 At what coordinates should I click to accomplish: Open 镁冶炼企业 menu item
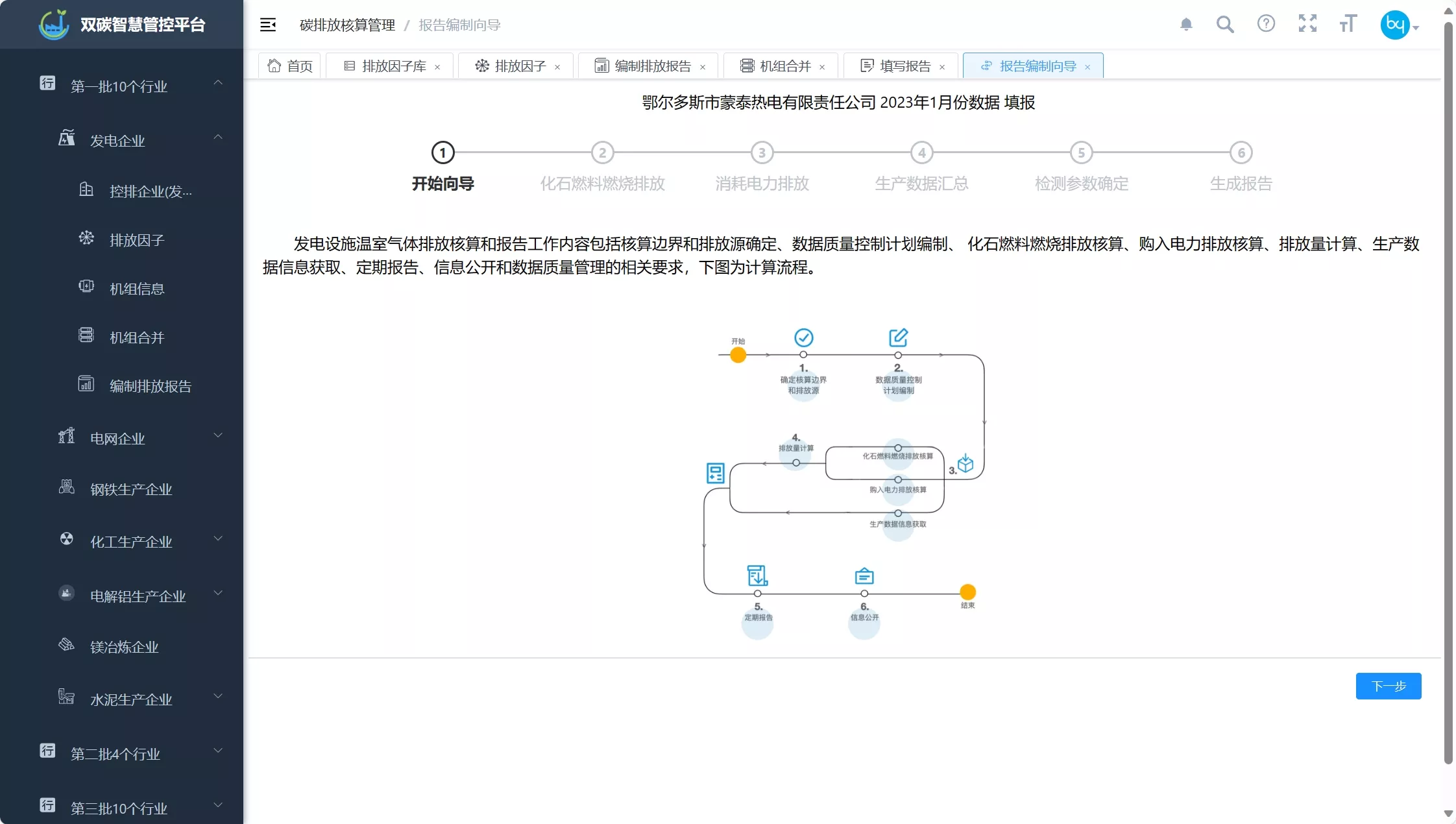pyautogui.click(x=122, y=646)
